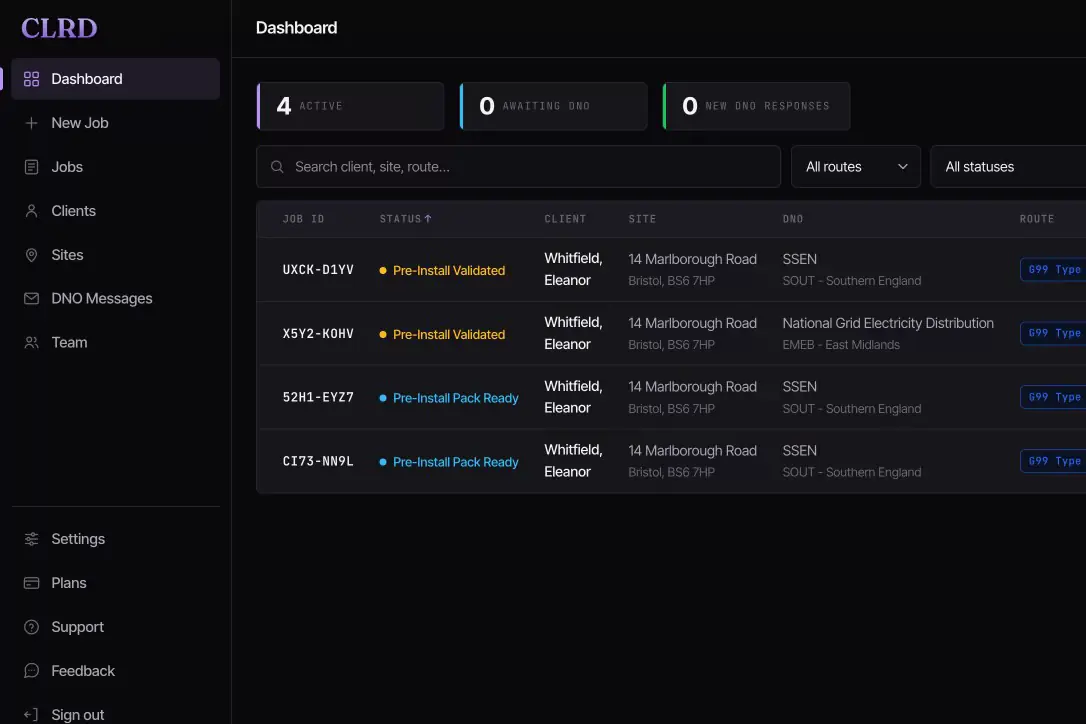1086x724 pixels.
Task: Click Whitfield, Eleanor in 52H1-EYZ7 row
Action: coord(573,397)
